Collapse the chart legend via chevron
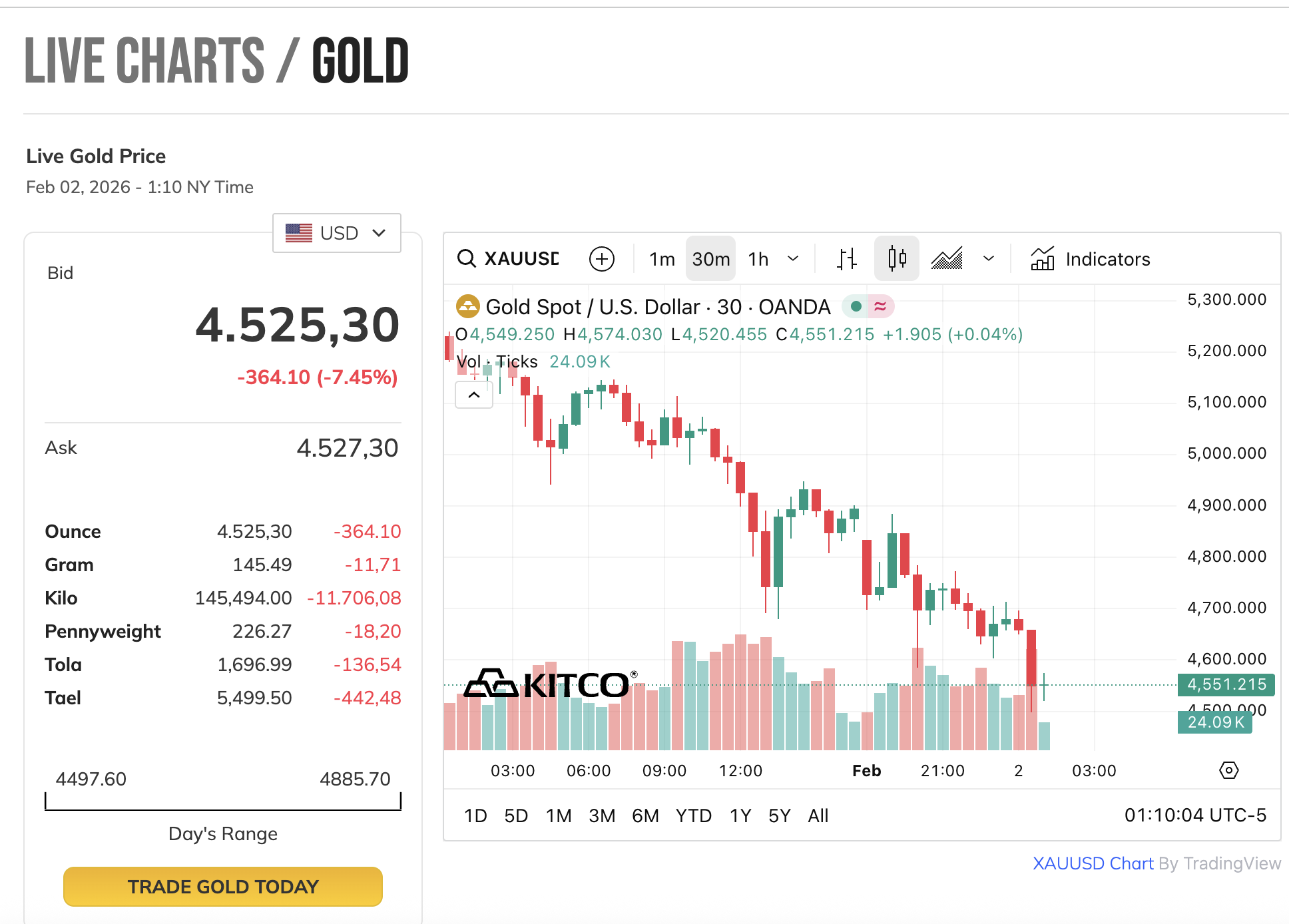Screen dimensions: 1289x924 click(473, 395)
